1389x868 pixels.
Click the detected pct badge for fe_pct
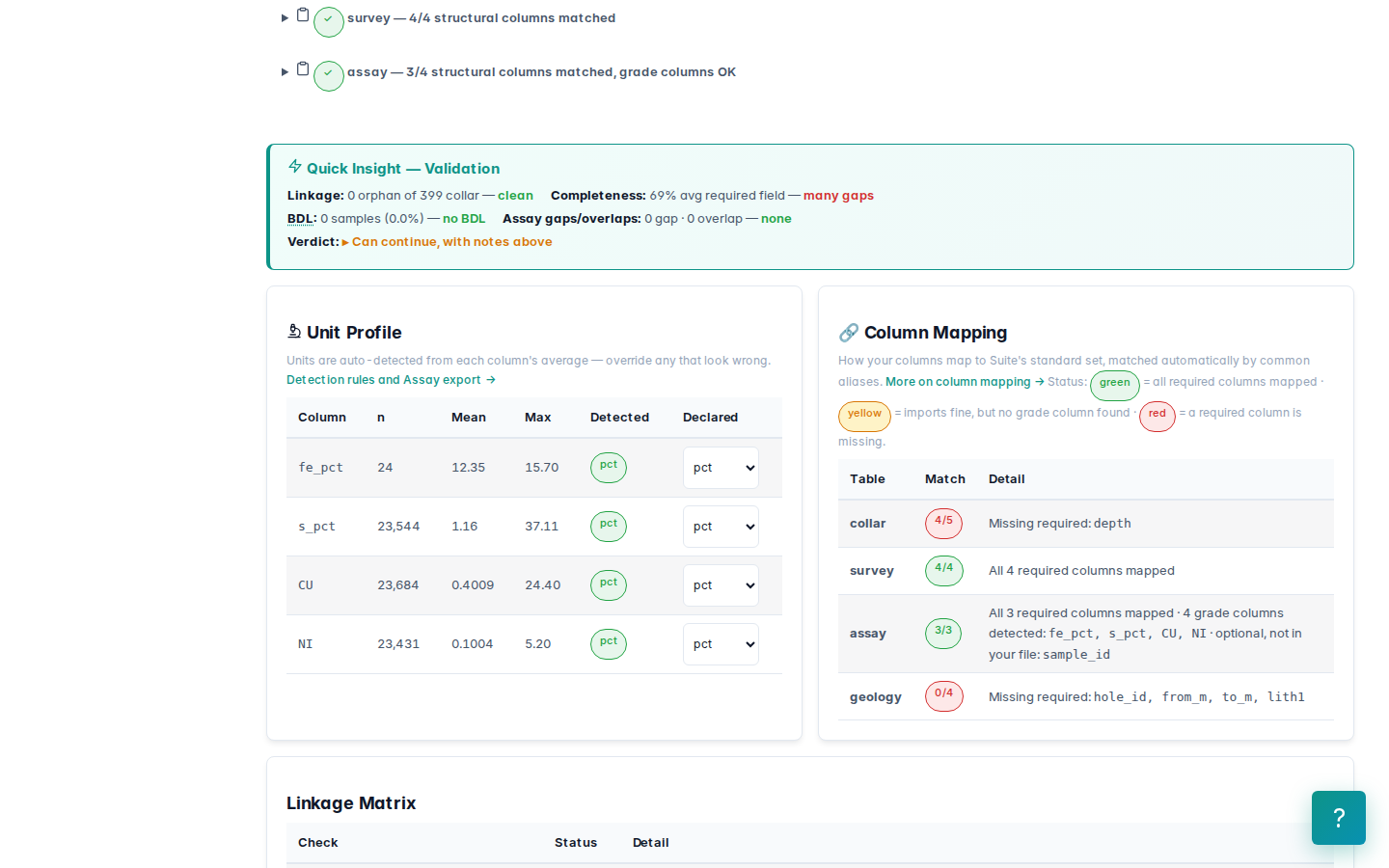tap(609, 468)
